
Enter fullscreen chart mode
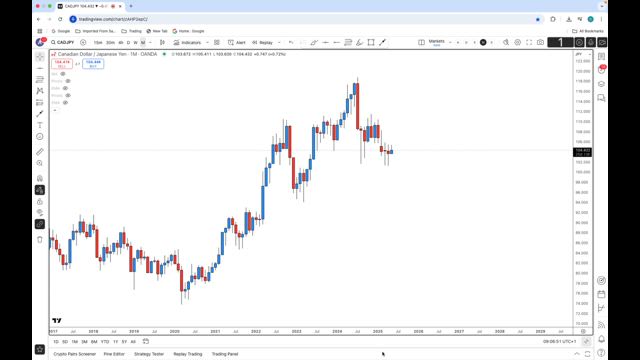click(529, 42)
